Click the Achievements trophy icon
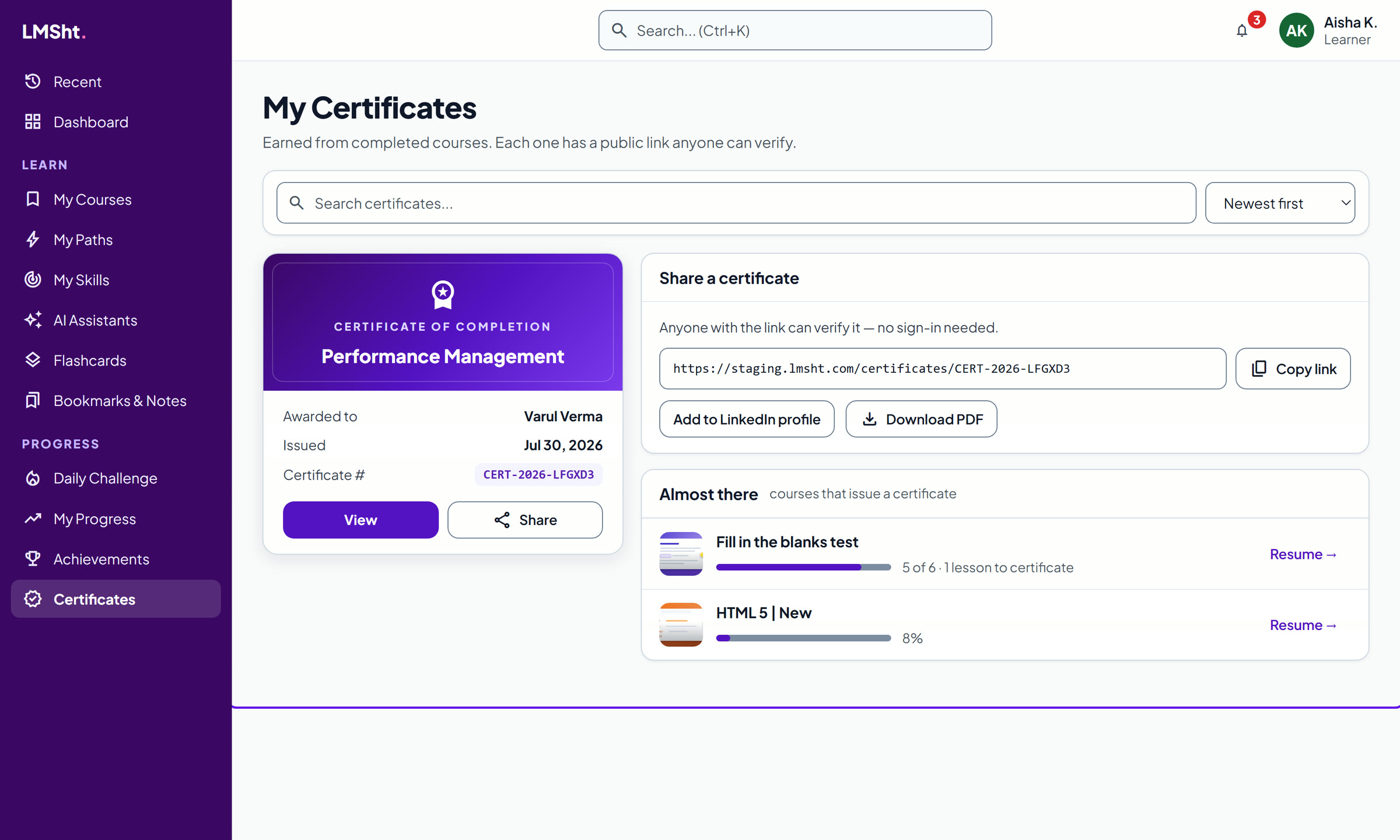Screen dimensions: 1400x840 pos(33,558)
